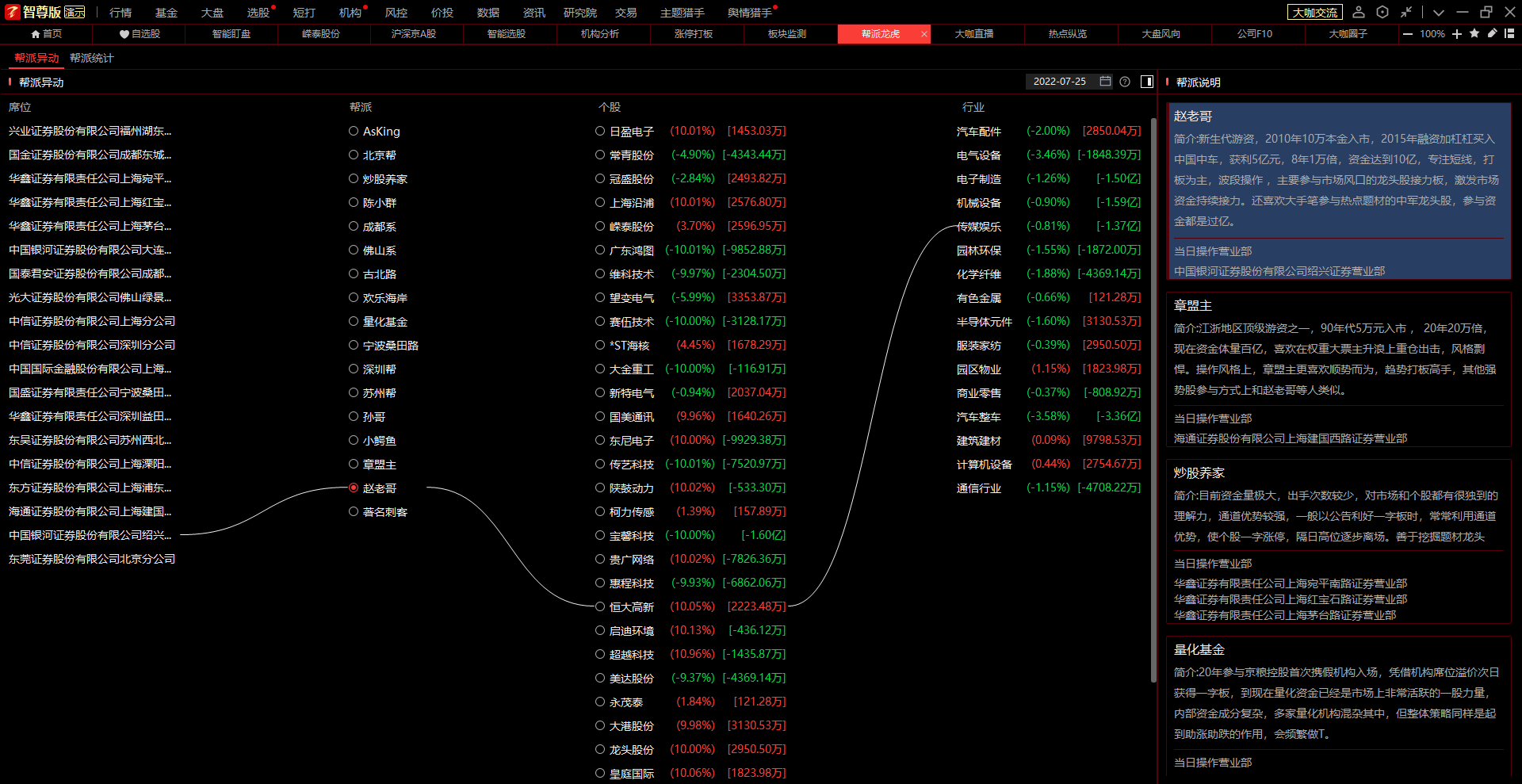This screenshot has height=784, width=1522.
Task: Open the user account icon
Action: pyautogui.click(x=1359, y=12)
